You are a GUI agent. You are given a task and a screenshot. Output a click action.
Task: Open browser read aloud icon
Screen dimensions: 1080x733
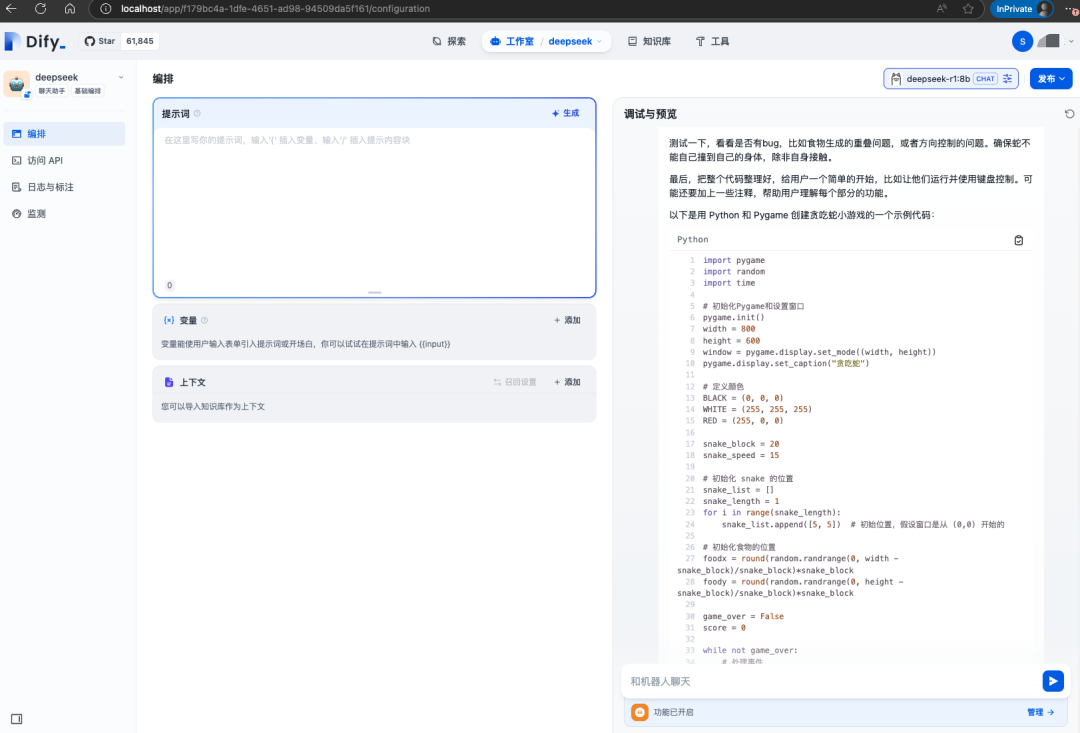(941, 9)
